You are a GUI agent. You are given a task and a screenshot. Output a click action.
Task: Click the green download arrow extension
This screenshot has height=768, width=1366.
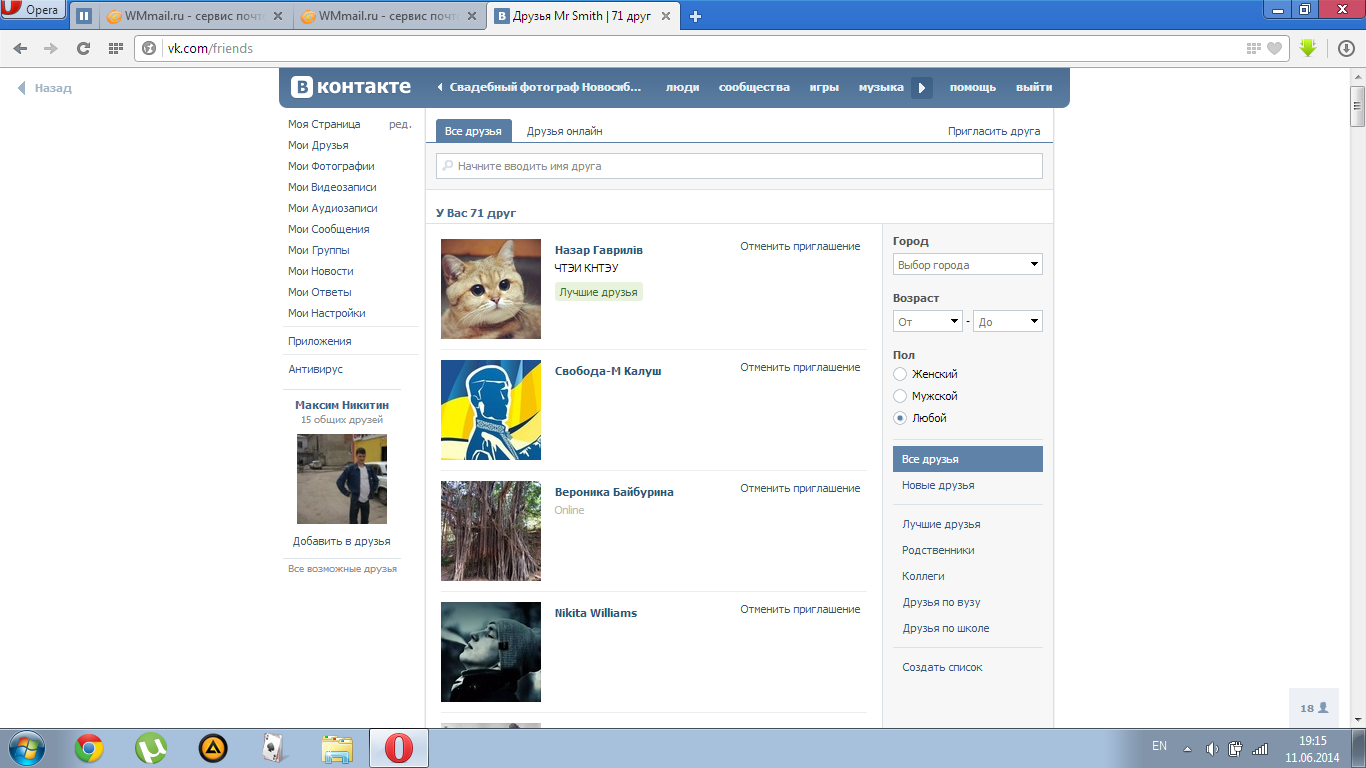pyautogui.click(x=1308, y=48)
